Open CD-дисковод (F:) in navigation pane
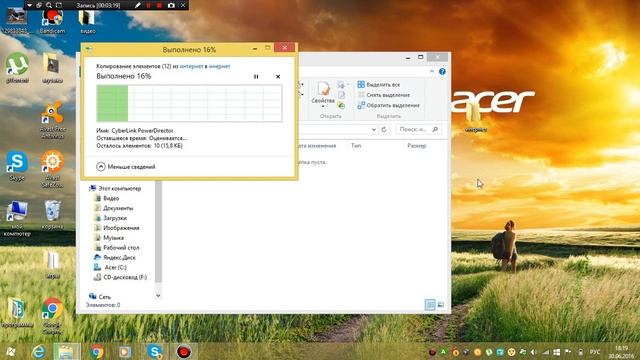The width and height of the screenshot is (640, 360). click(120, 277)
